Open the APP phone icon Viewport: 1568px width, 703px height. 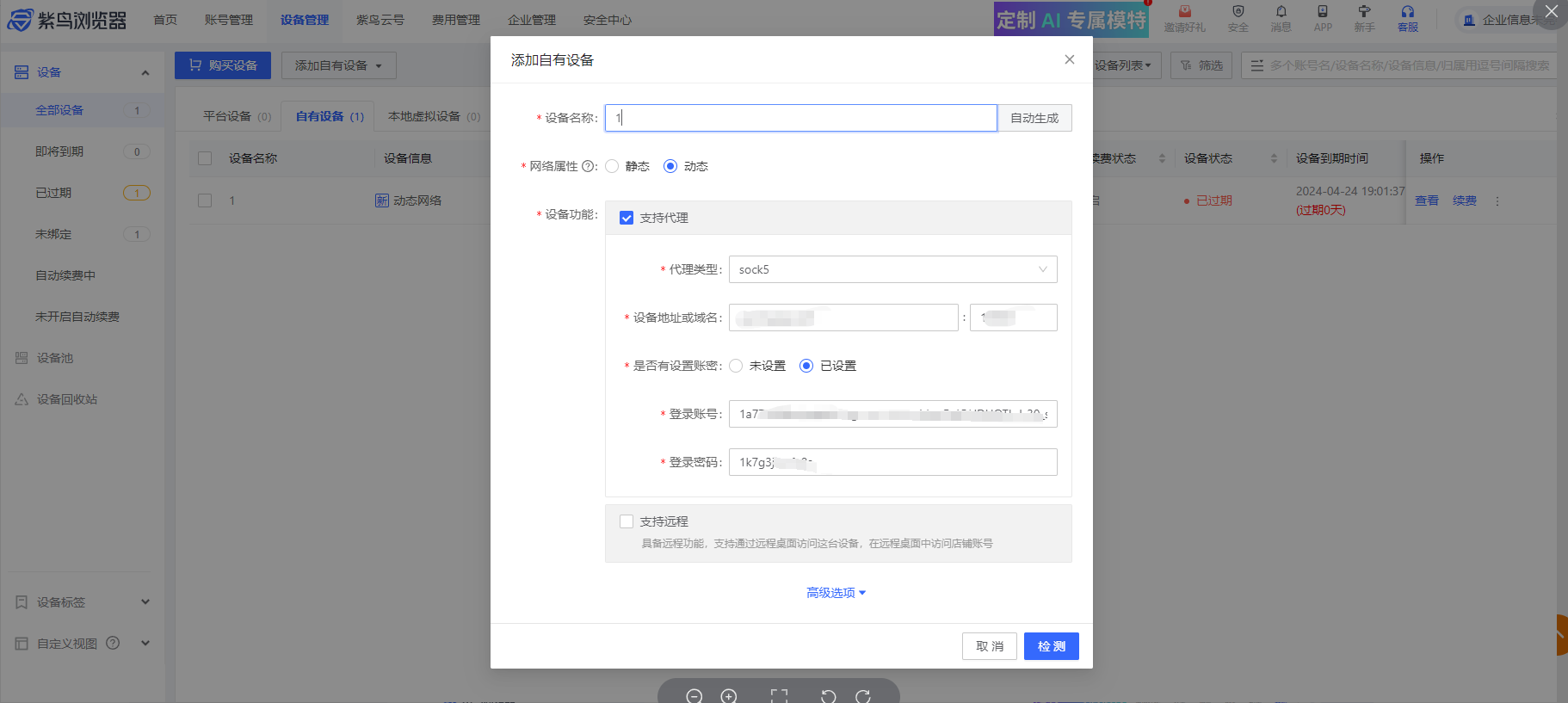coord(1323,12)
